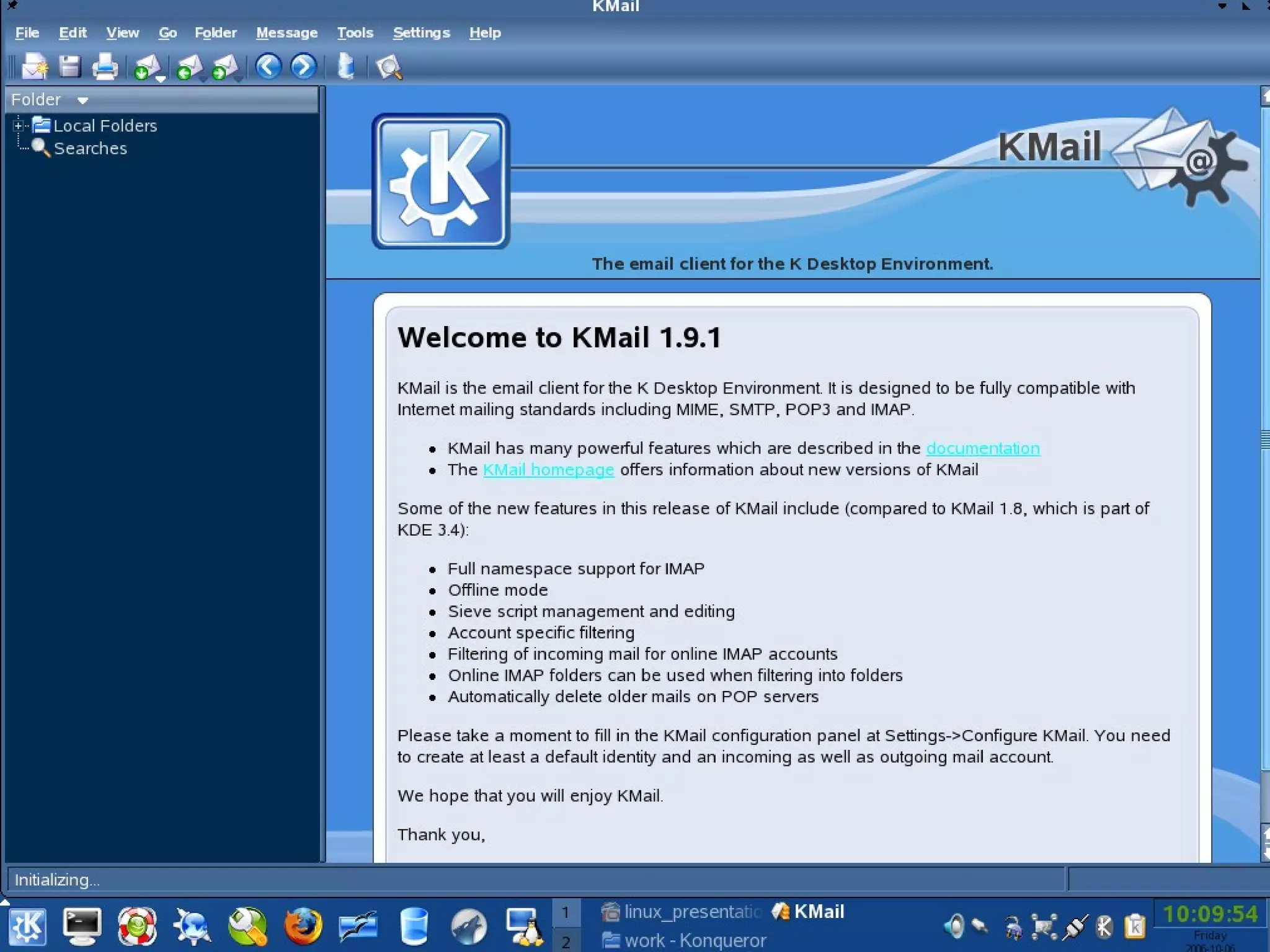Image resolution: width=1270 pixels, height=952 pixels.
Task: Switch to virtual desktop 1
Action: click(566, 912)
